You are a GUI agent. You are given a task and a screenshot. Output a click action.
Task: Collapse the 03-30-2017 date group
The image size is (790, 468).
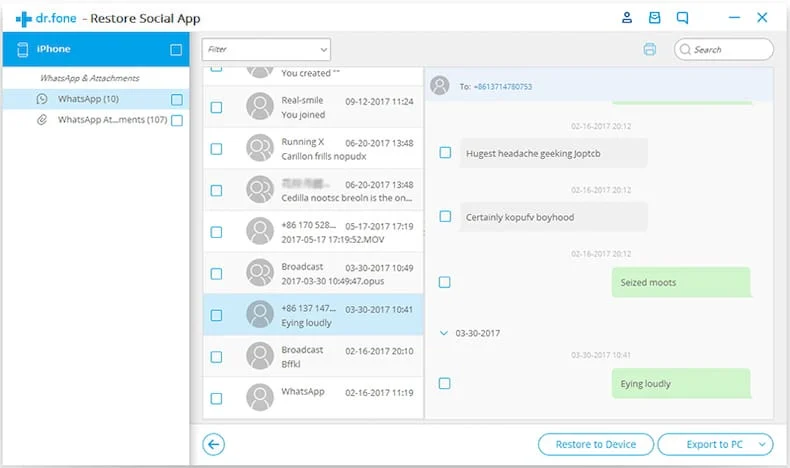[444, 333]
